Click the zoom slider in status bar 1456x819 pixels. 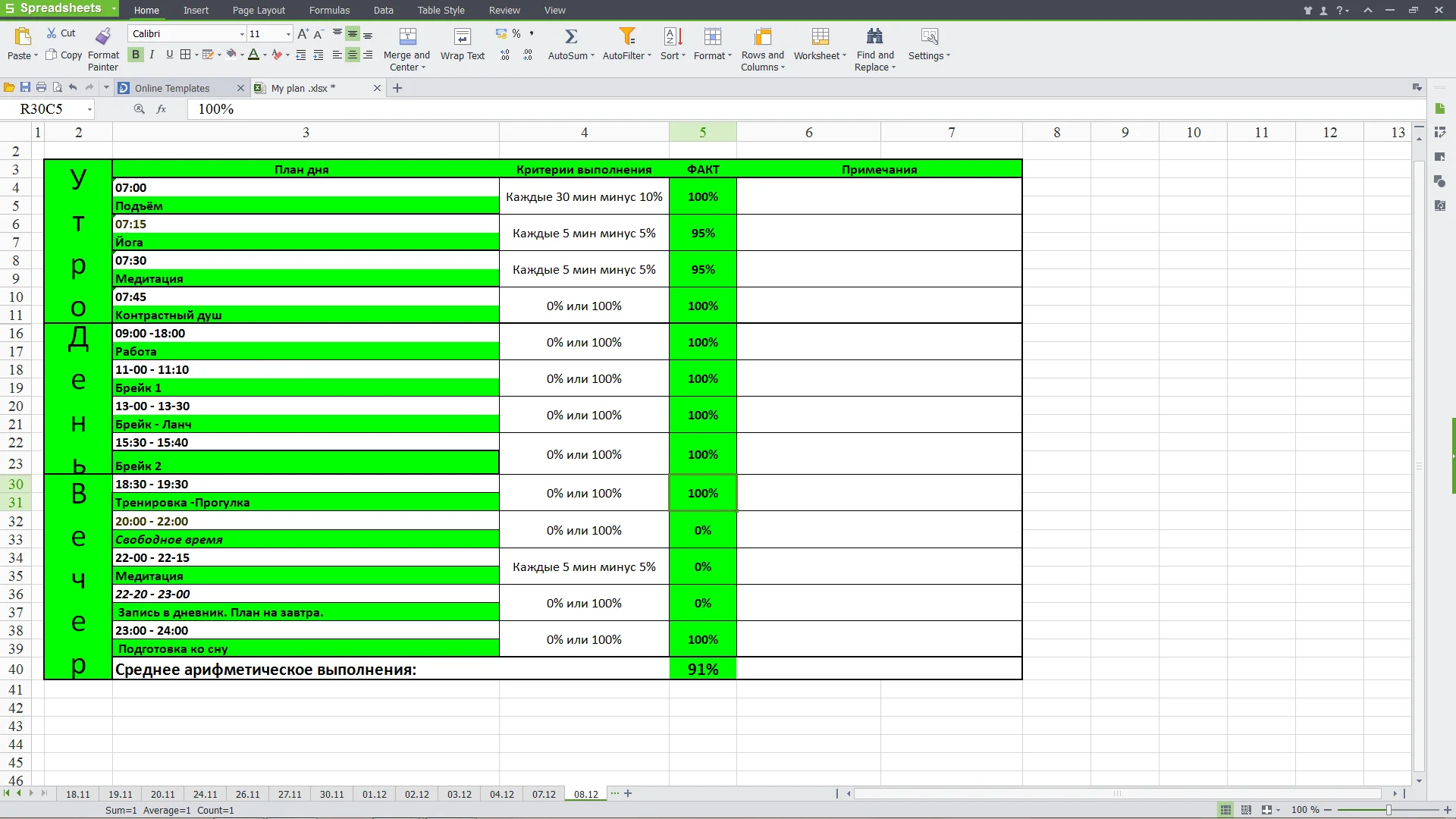[1388, 810]
